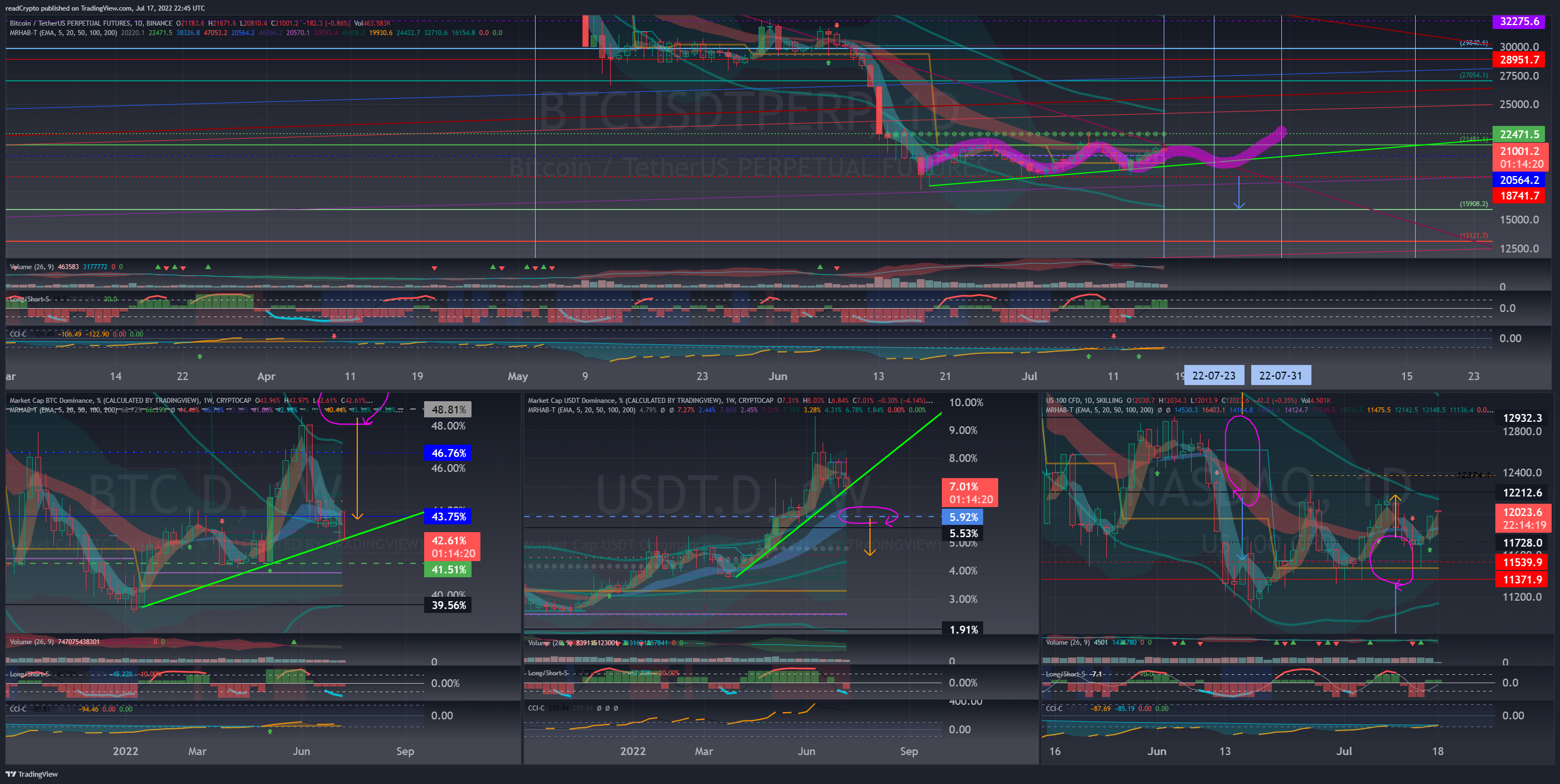Click the green 22471.5 price label
This screenshot has height=784, width=1560.
pos(1519,134)
